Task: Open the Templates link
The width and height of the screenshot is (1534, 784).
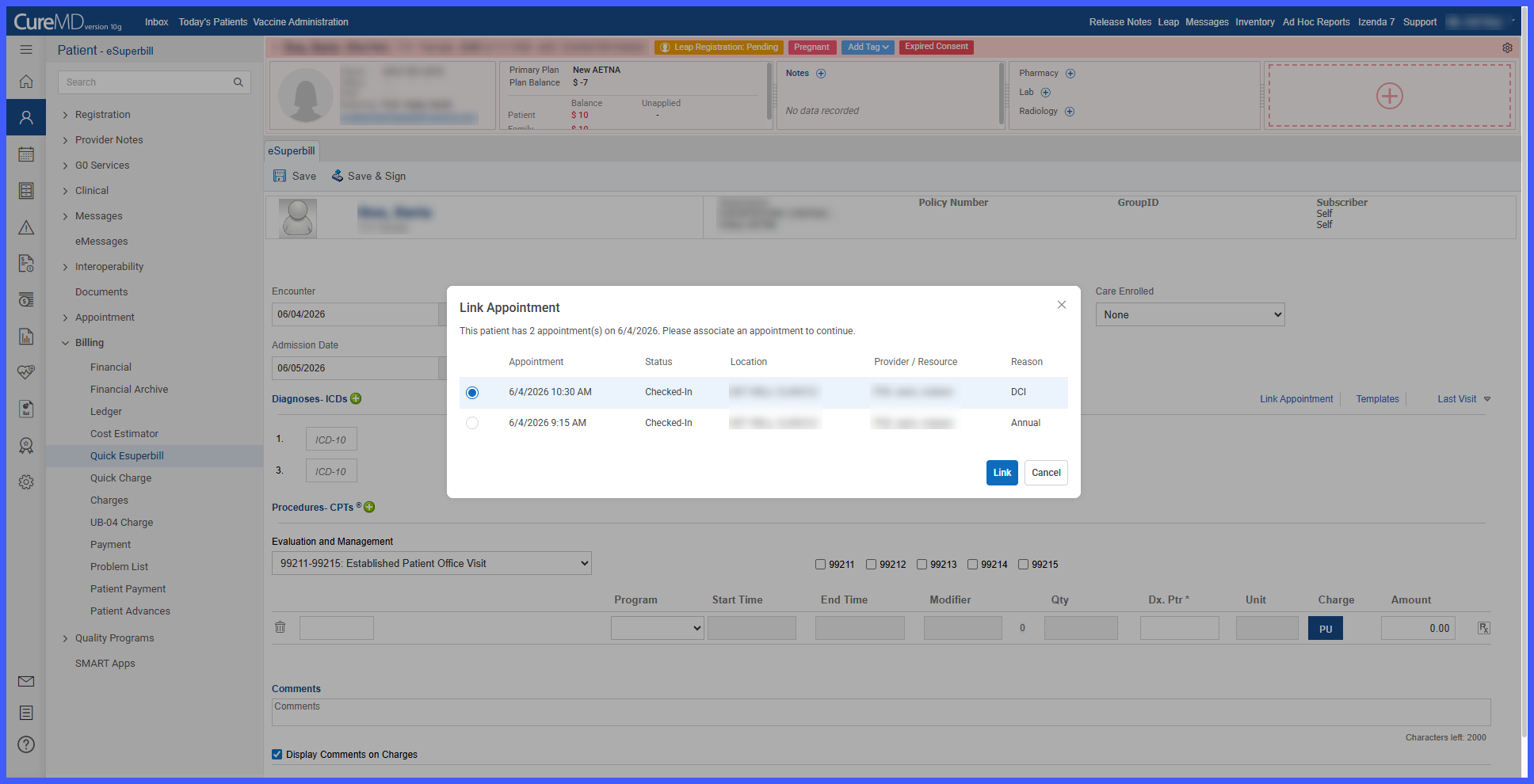Action: [1377, 399]
